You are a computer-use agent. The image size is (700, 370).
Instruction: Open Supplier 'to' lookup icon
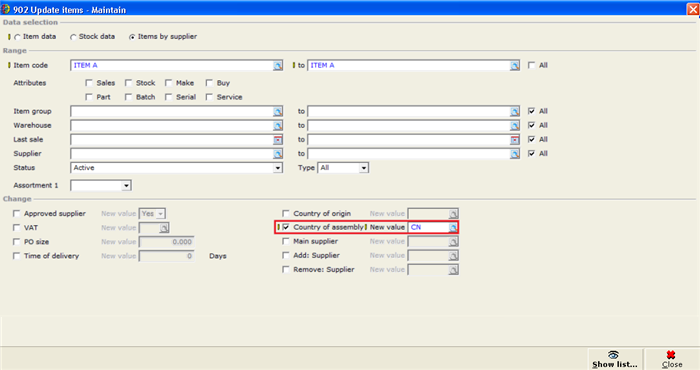515,154
